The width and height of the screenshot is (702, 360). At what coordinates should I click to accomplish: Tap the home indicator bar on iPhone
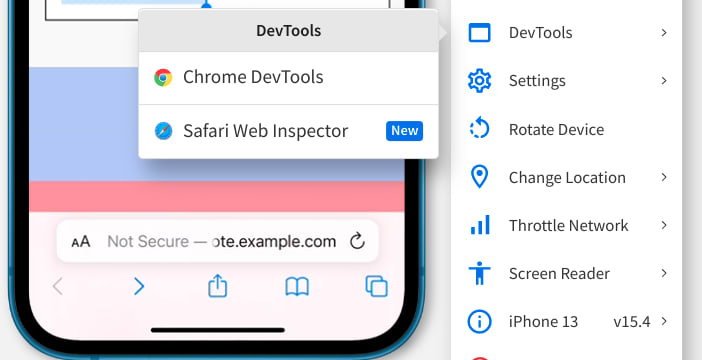(218, 330)
